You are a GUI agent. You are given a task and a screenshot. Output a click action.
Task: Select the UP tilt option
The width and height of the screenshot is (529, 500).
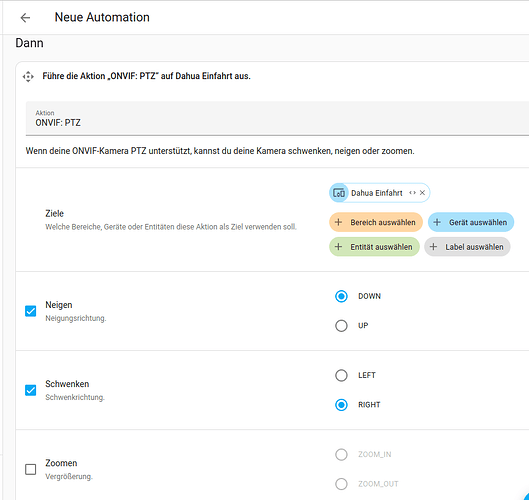coord(341,326)
